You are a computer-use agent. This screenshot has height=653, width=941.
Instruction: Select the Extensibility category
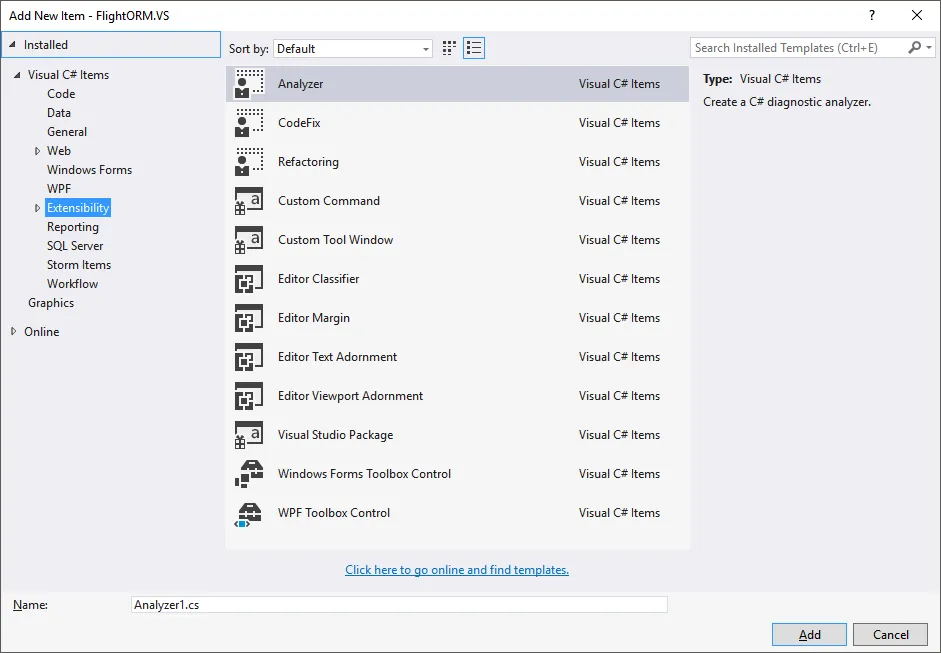click(78, 208)
